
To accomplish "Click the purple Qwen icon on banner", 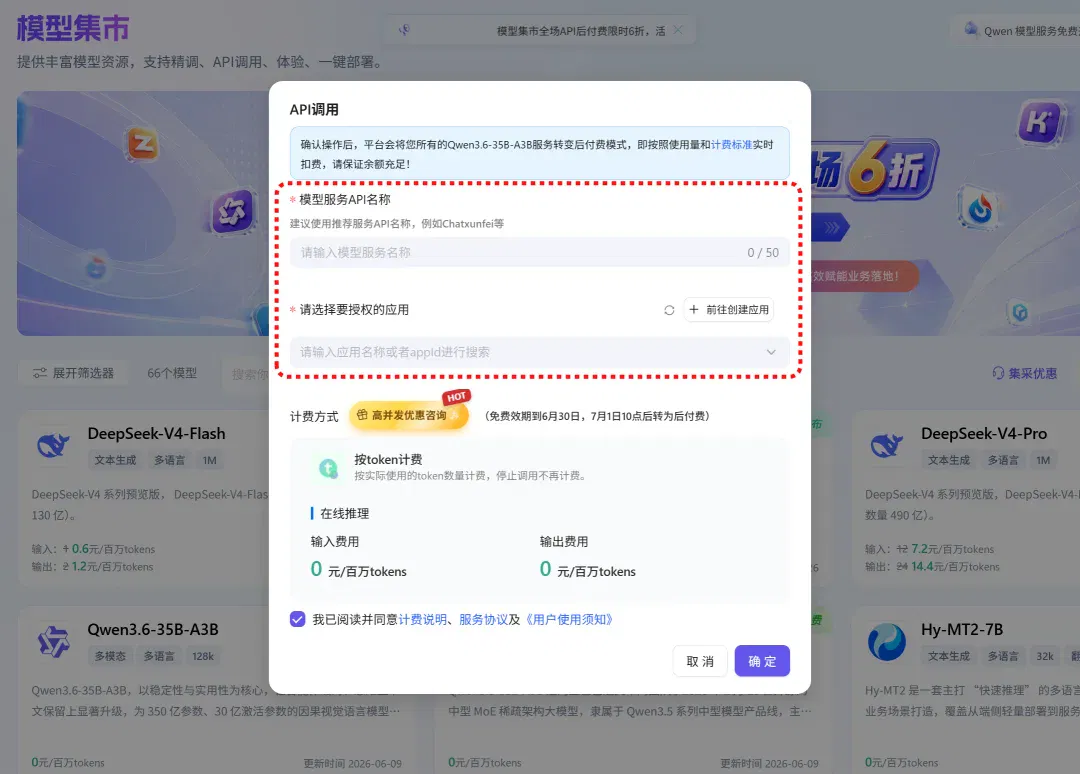I will tap(231, 212).
